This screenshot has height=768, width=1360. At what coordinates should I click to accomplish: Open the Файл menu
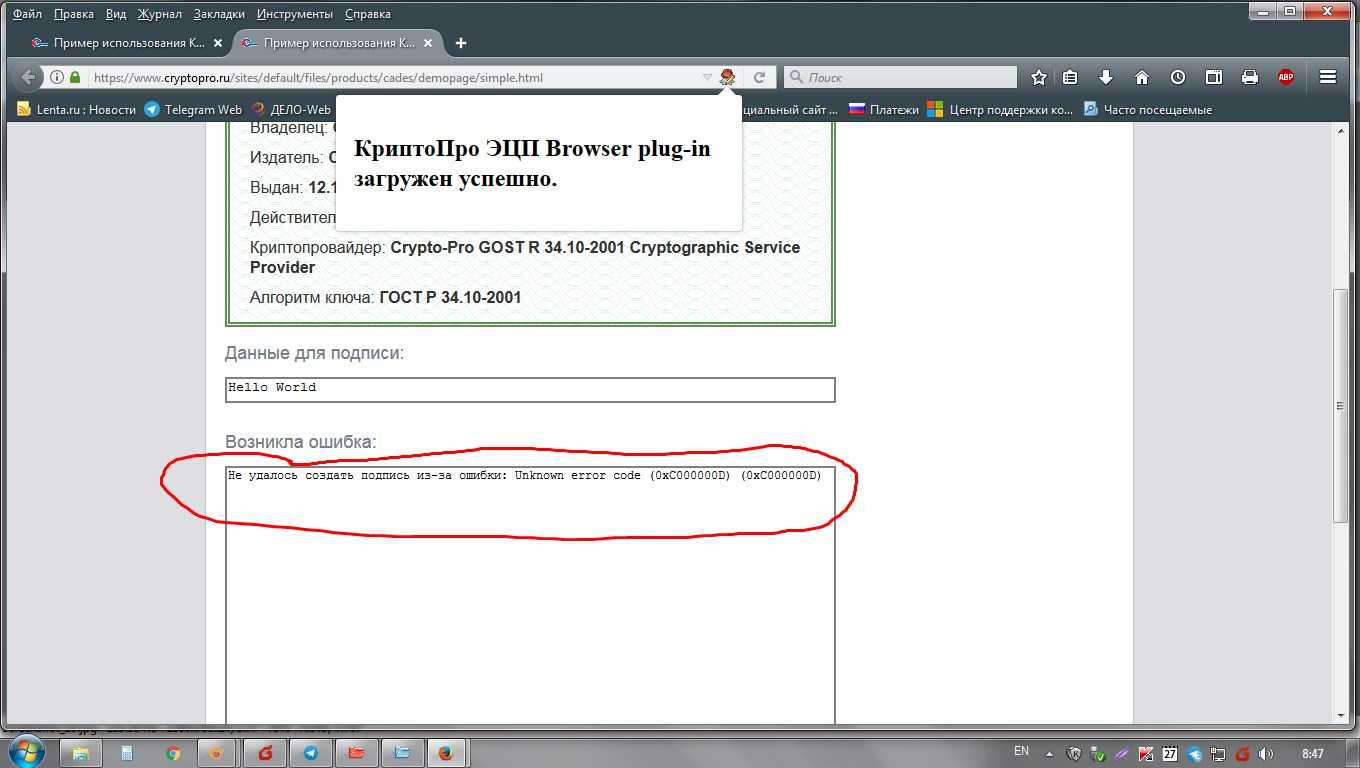(x=27, y=14)
